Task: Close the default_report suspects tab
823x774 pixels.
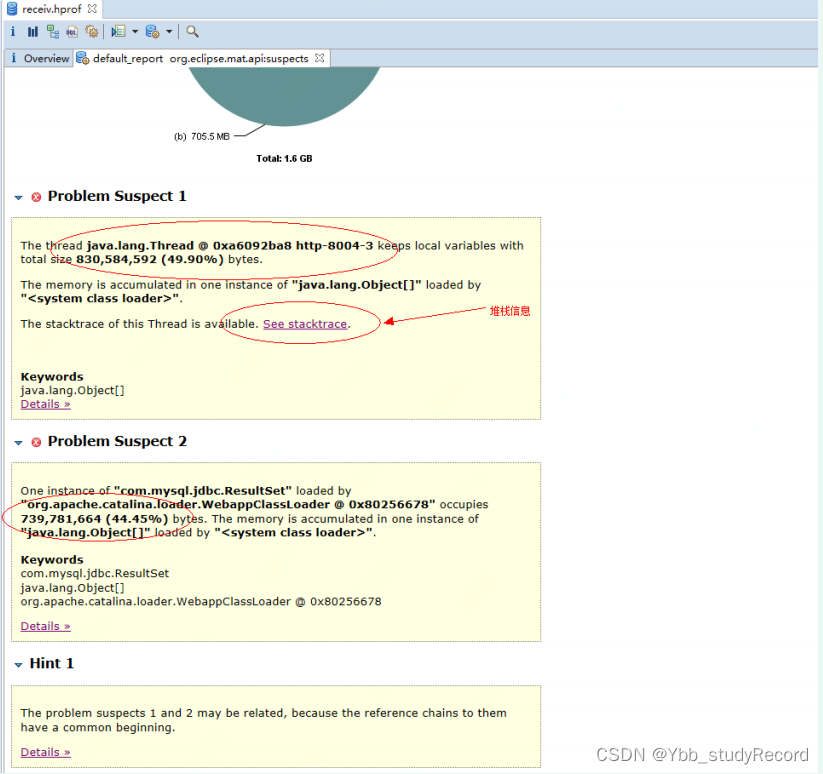Action: [x=319, y=58]
